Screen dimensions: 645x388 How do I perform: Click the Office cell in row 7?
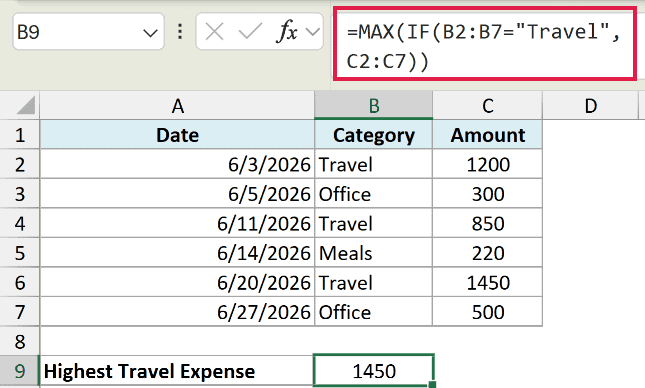point(374,312)
